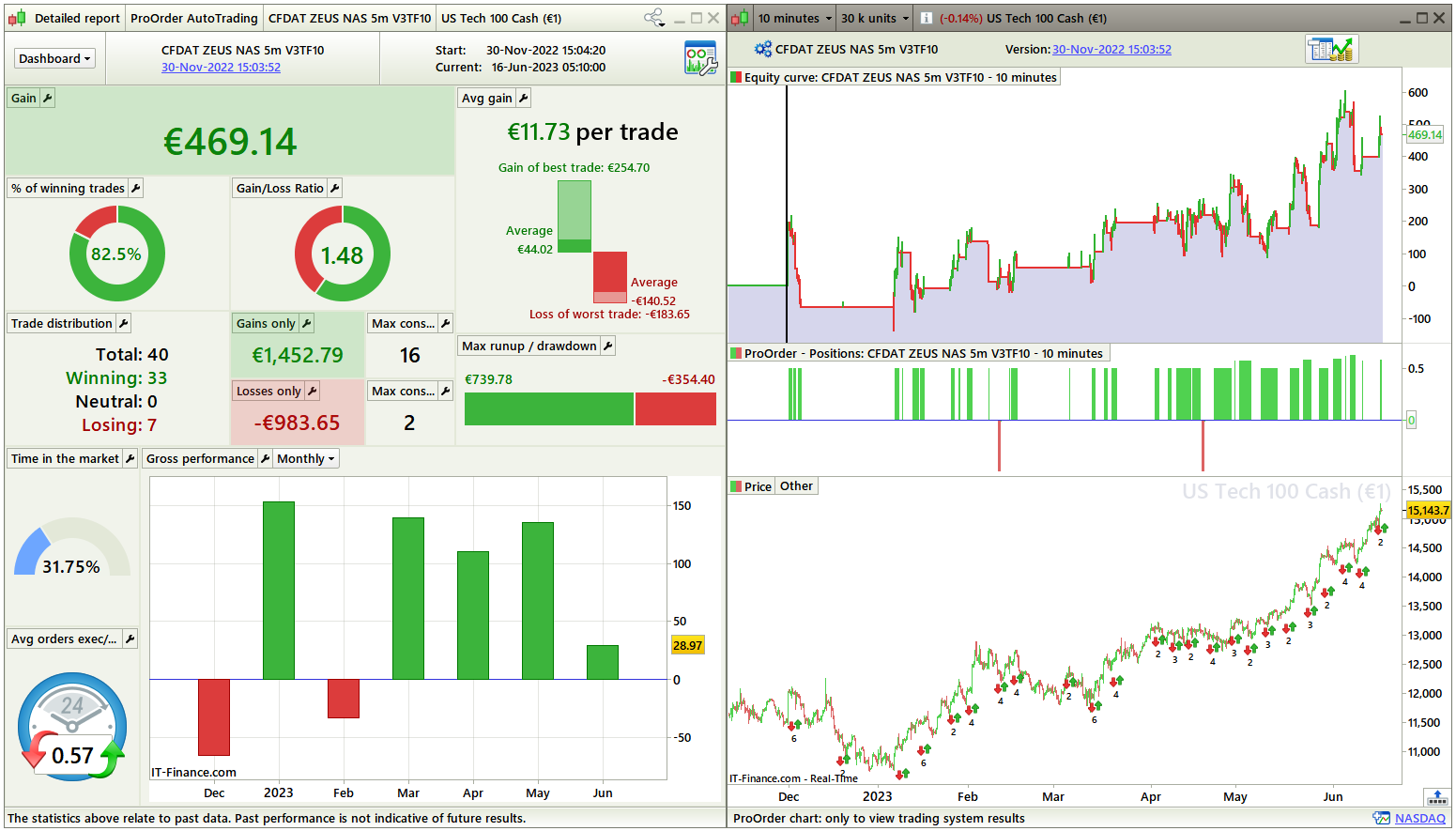This screenshot has width=1456, height=831.
Task: Click the gear icon beside CFDAT ZEUS in chart window
Action: tap(763, 49)
